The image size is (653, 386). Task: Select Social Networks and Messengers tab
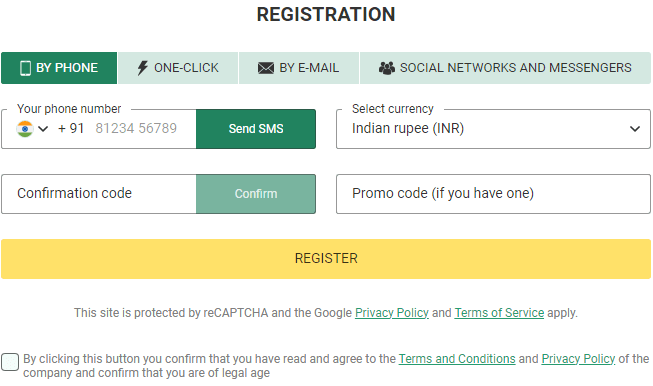(505, 68)
